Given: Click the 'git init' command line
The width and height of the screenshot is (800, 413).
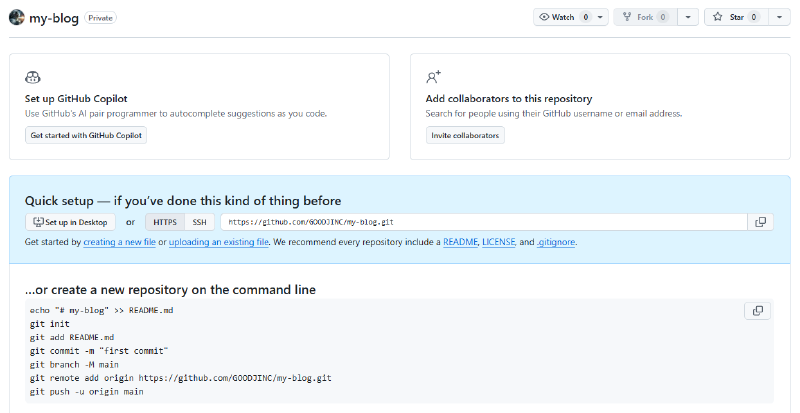Looking at the screenshot, I should tap(49, 324).
